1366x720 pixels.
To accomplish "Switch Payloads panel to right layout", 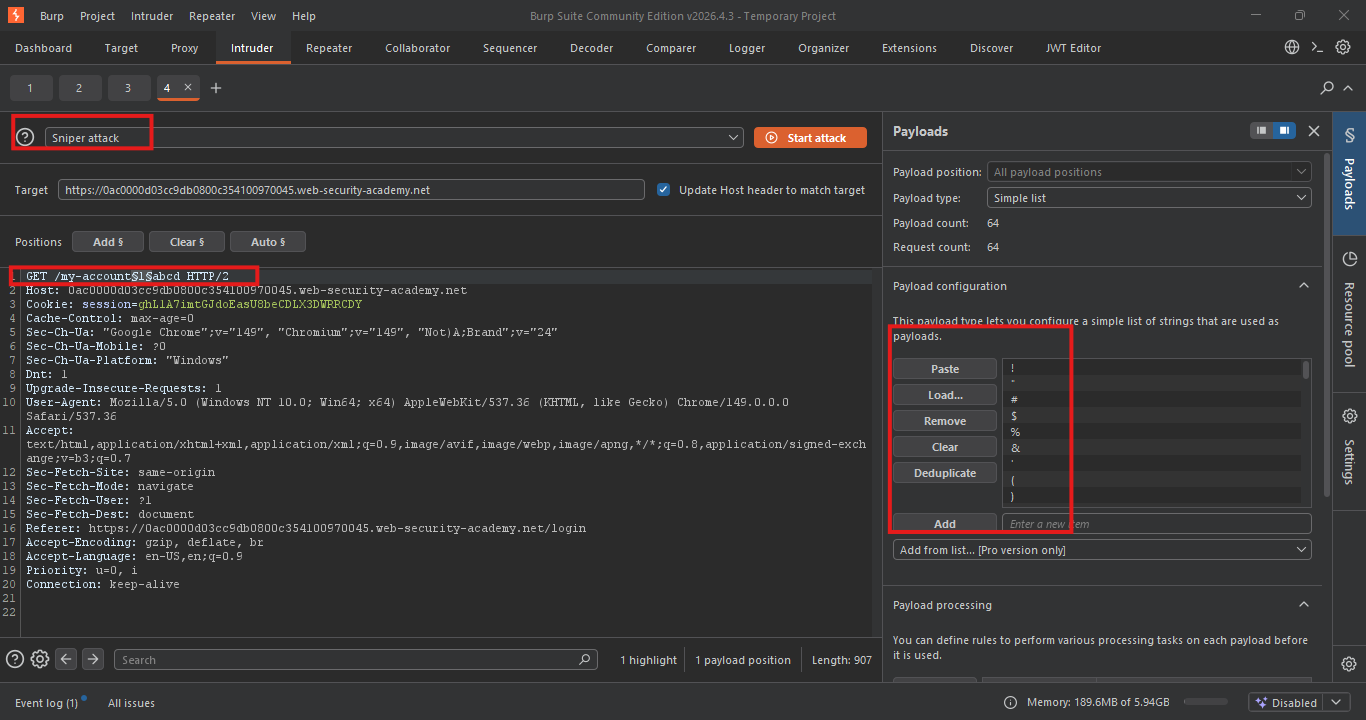I will click(x=1283, y=131).
